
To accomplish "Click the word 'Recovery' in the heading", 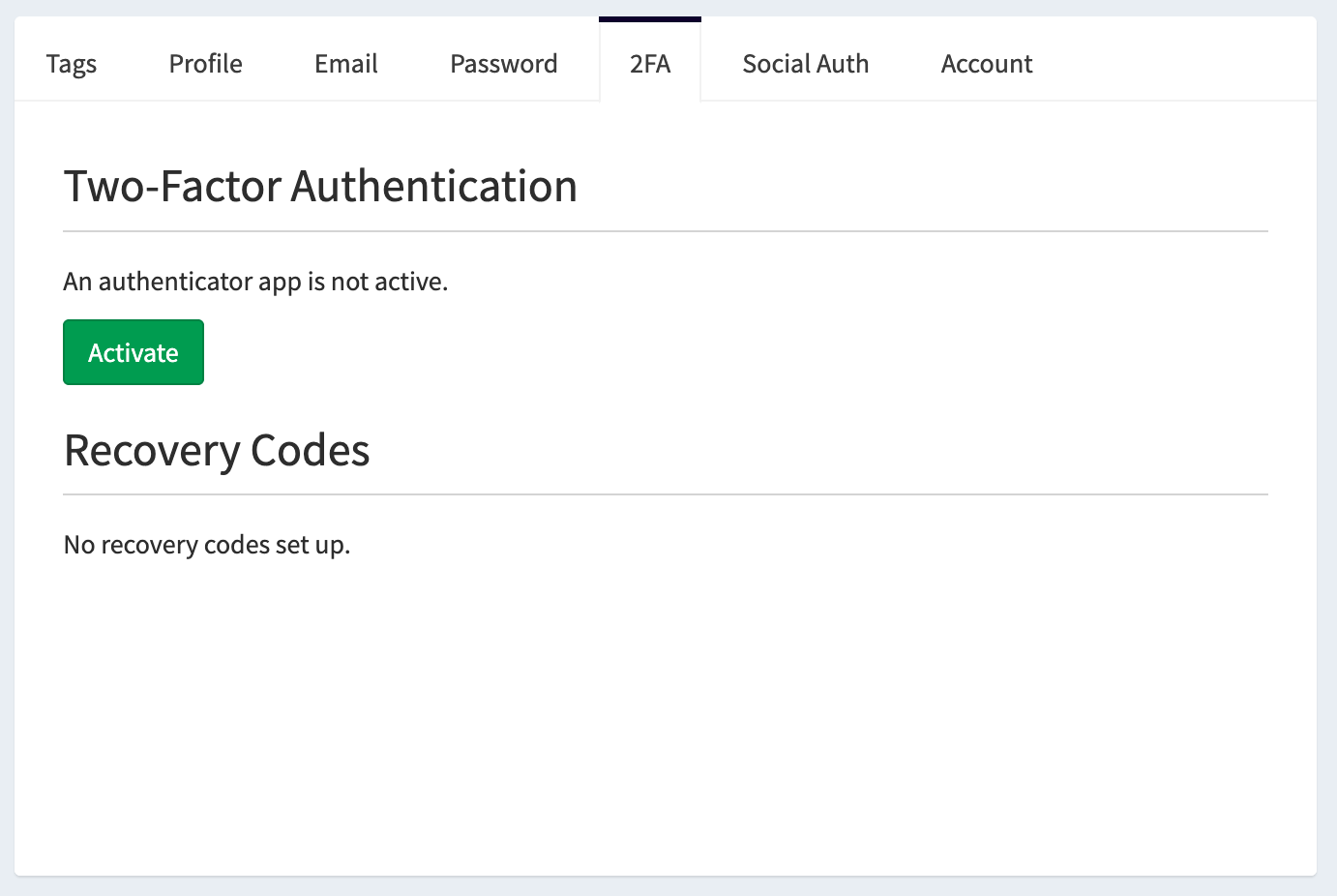I will 152,451.
